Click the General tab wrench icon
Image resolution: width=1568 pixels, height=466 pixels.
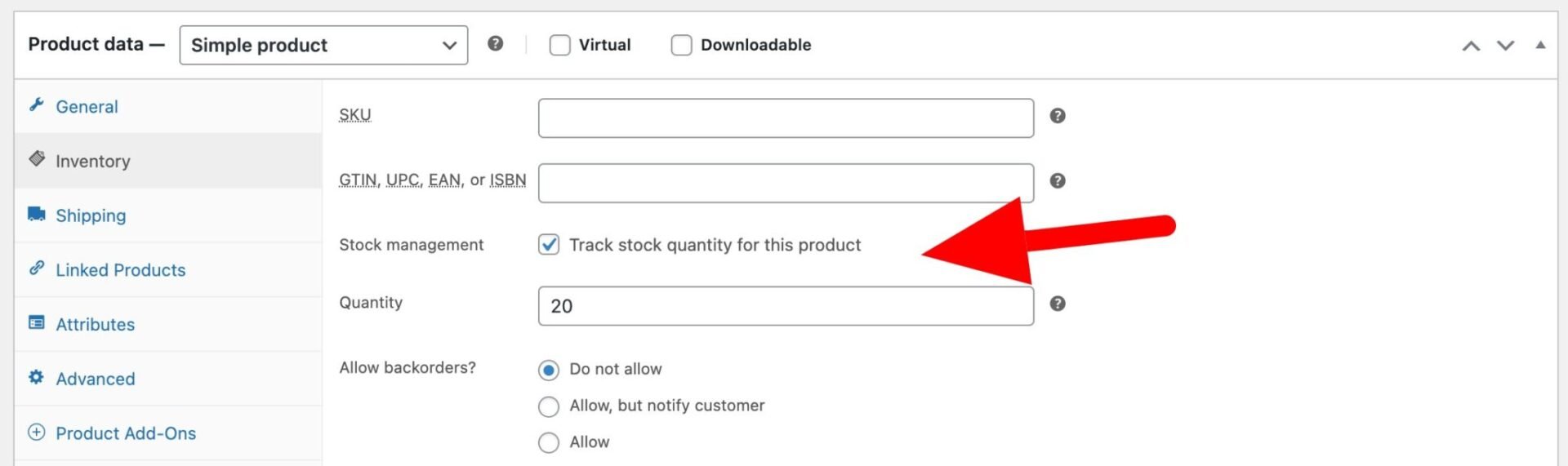click(x=36, y=104)
